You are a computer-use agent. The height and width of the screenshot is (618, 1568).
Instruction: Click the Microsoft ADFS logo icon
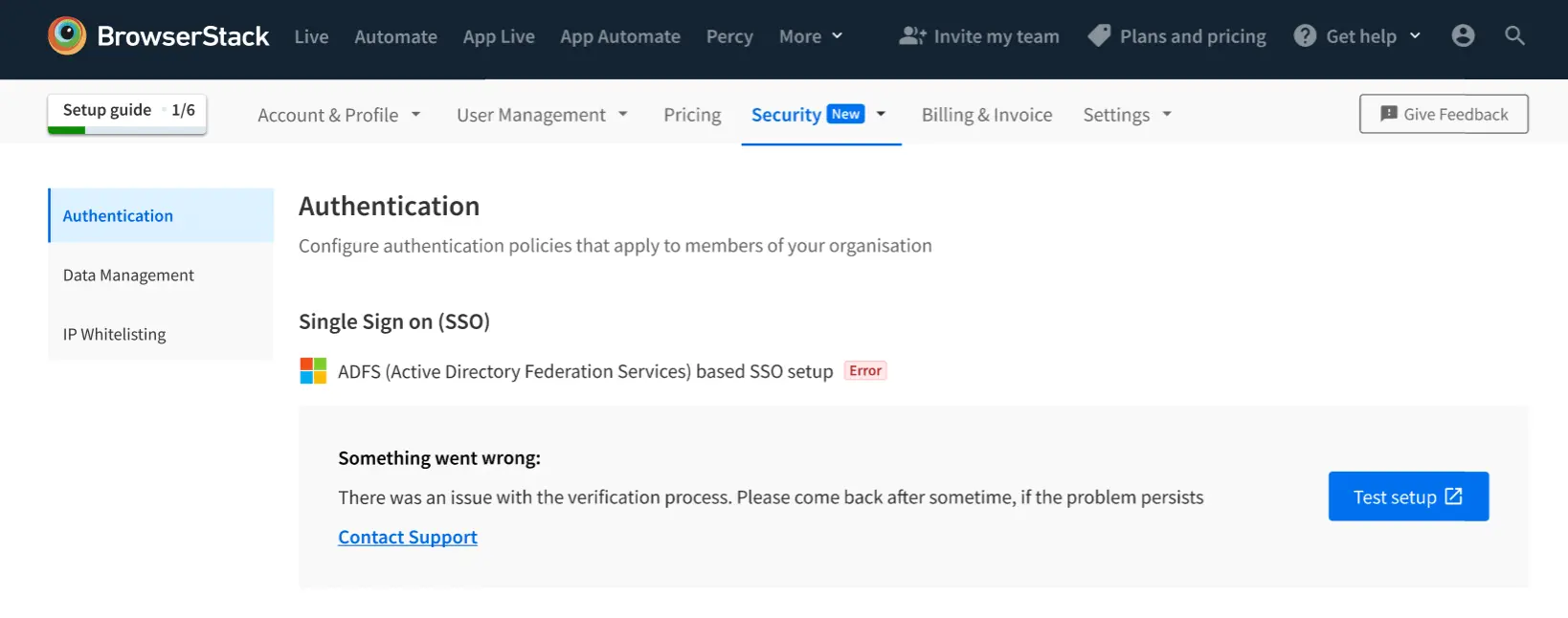click(x=313, y=371)
